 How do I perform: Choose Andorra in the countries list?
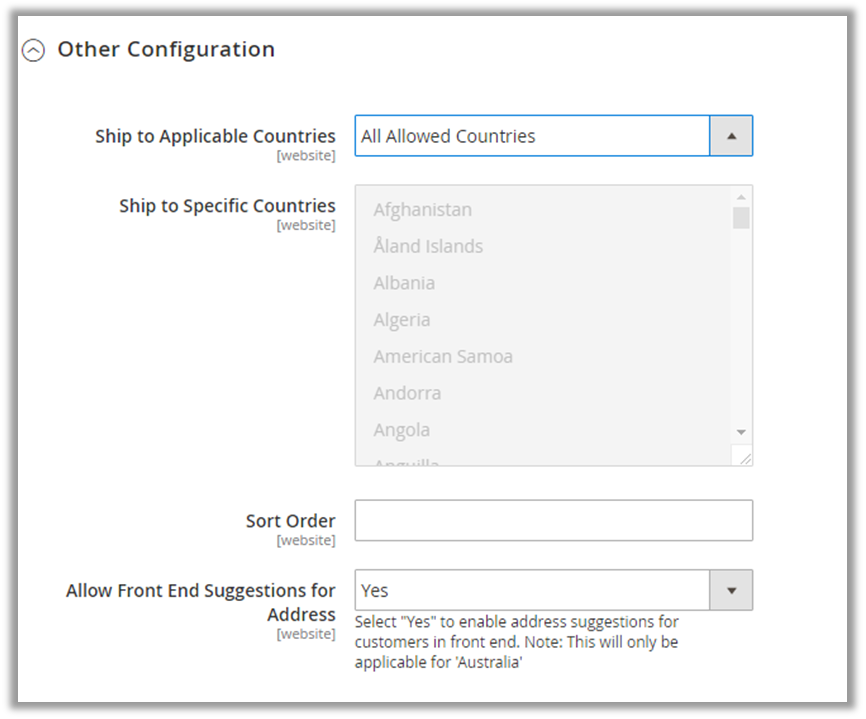pyautogui.click(x=407, y=393)
